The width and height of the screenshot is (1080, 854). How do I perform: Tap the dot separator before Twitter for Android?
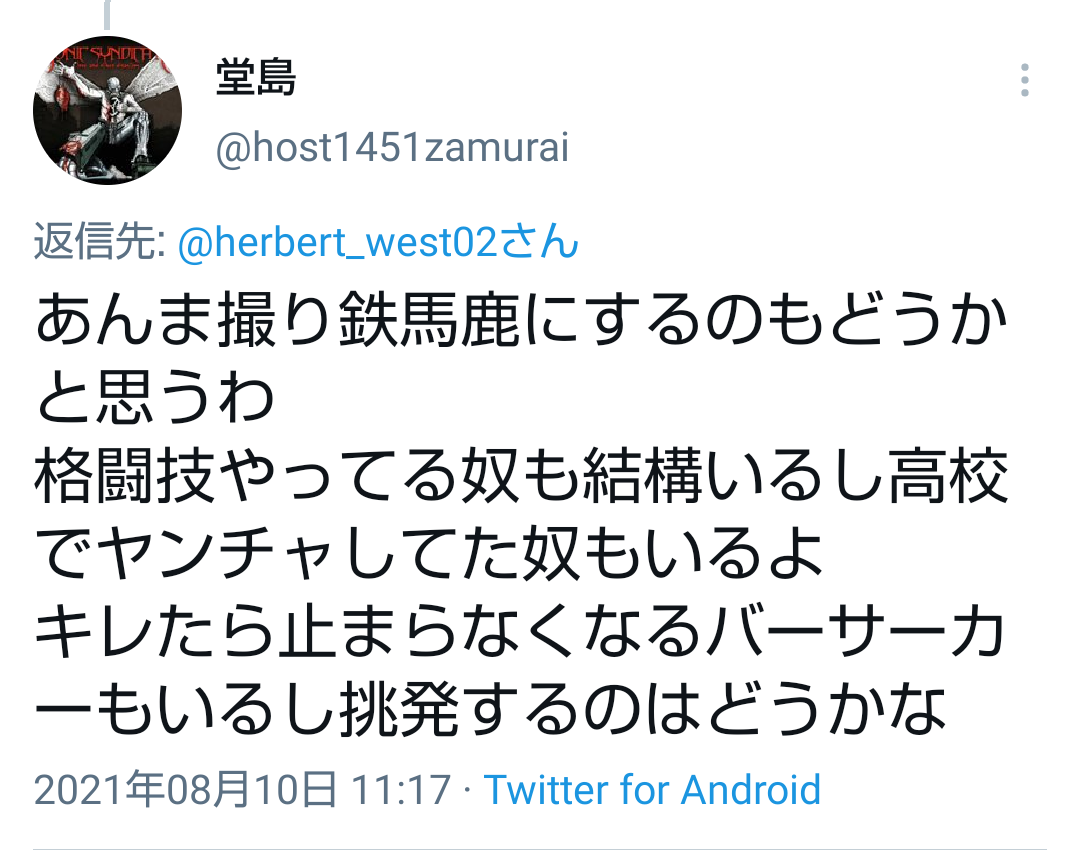click(468, 789)
